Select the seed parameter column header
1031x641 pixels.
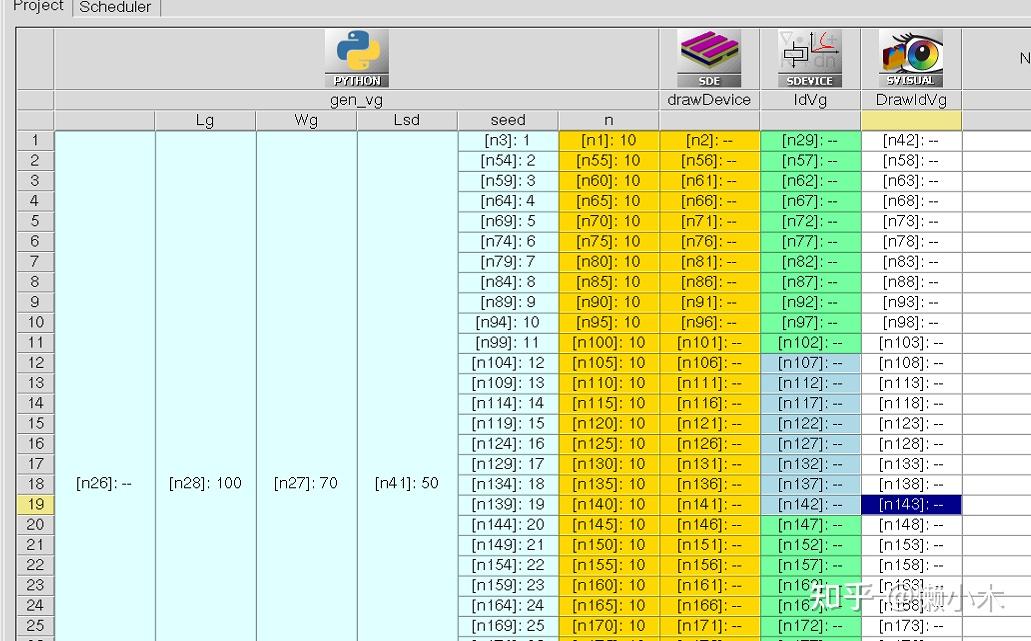(508, 120)
